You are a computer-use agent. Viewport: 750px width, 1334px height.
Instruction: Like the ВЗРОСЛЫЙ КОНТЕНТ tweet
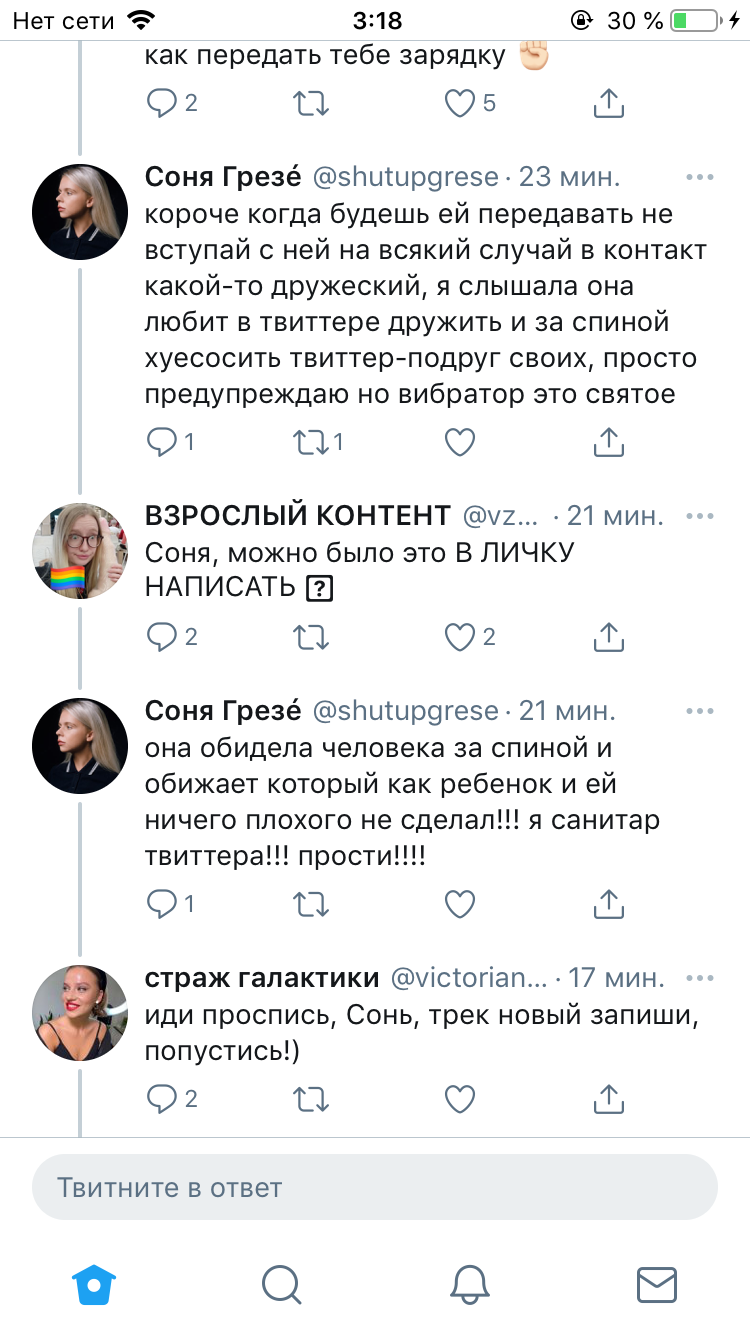coord(459,637)
